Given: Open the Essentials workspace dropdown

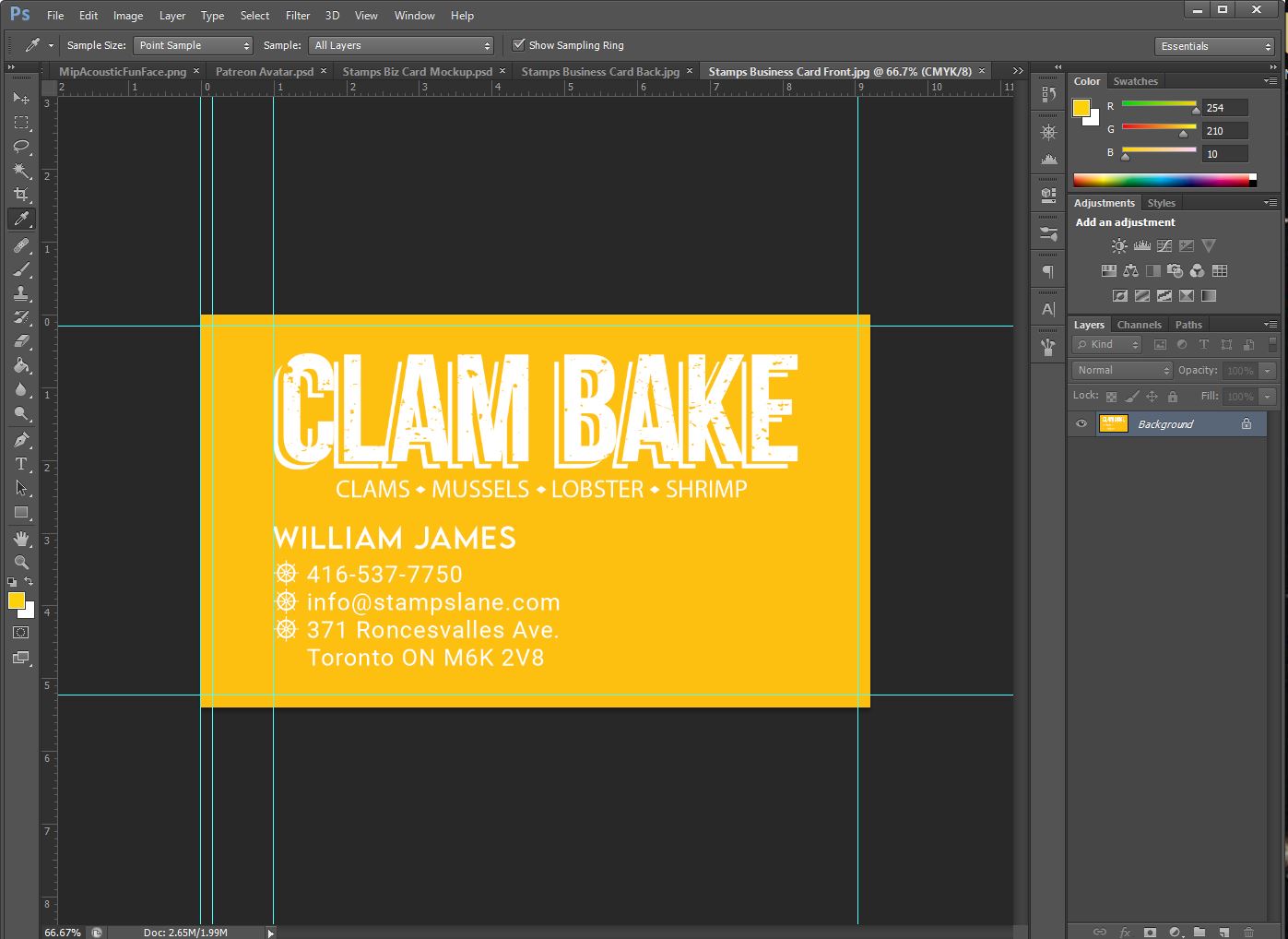Looking at the screenshot, I should pyautogui.click(x=1214, y=46).
